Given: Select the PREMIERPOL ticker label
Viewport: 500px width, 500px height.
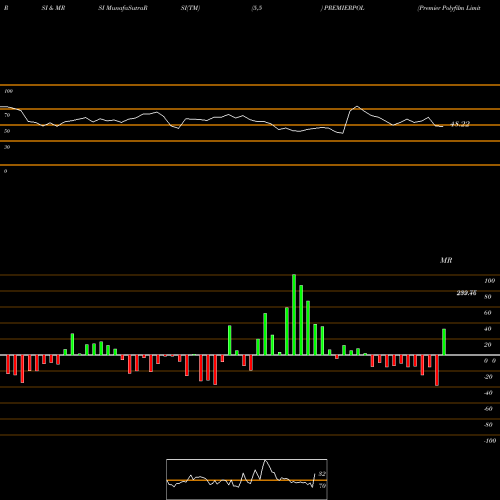Looking at the screenshot, I should (344, 8).
